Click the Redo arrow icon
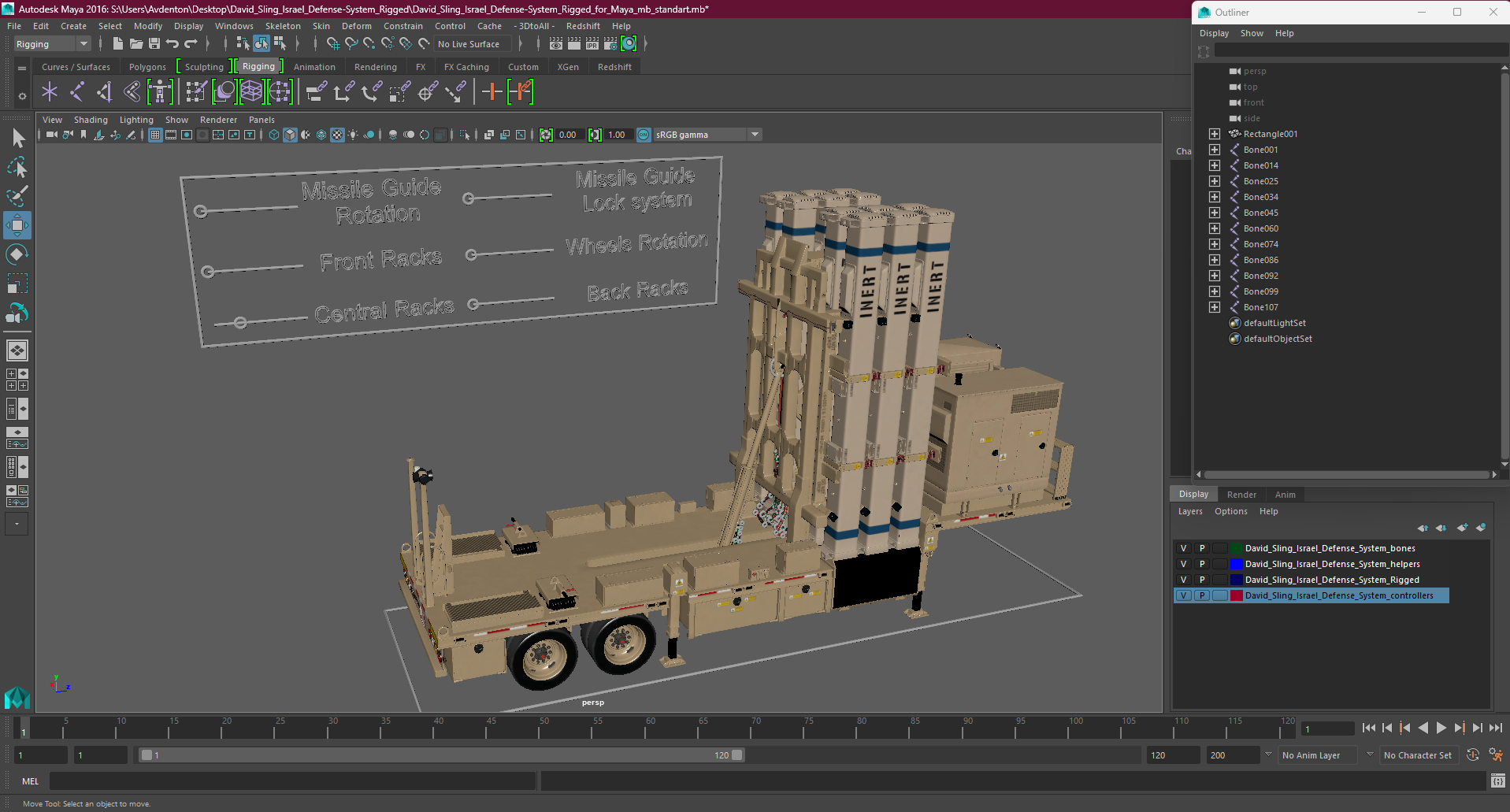This screenshot has height=812, width=1510. (191, 44)
